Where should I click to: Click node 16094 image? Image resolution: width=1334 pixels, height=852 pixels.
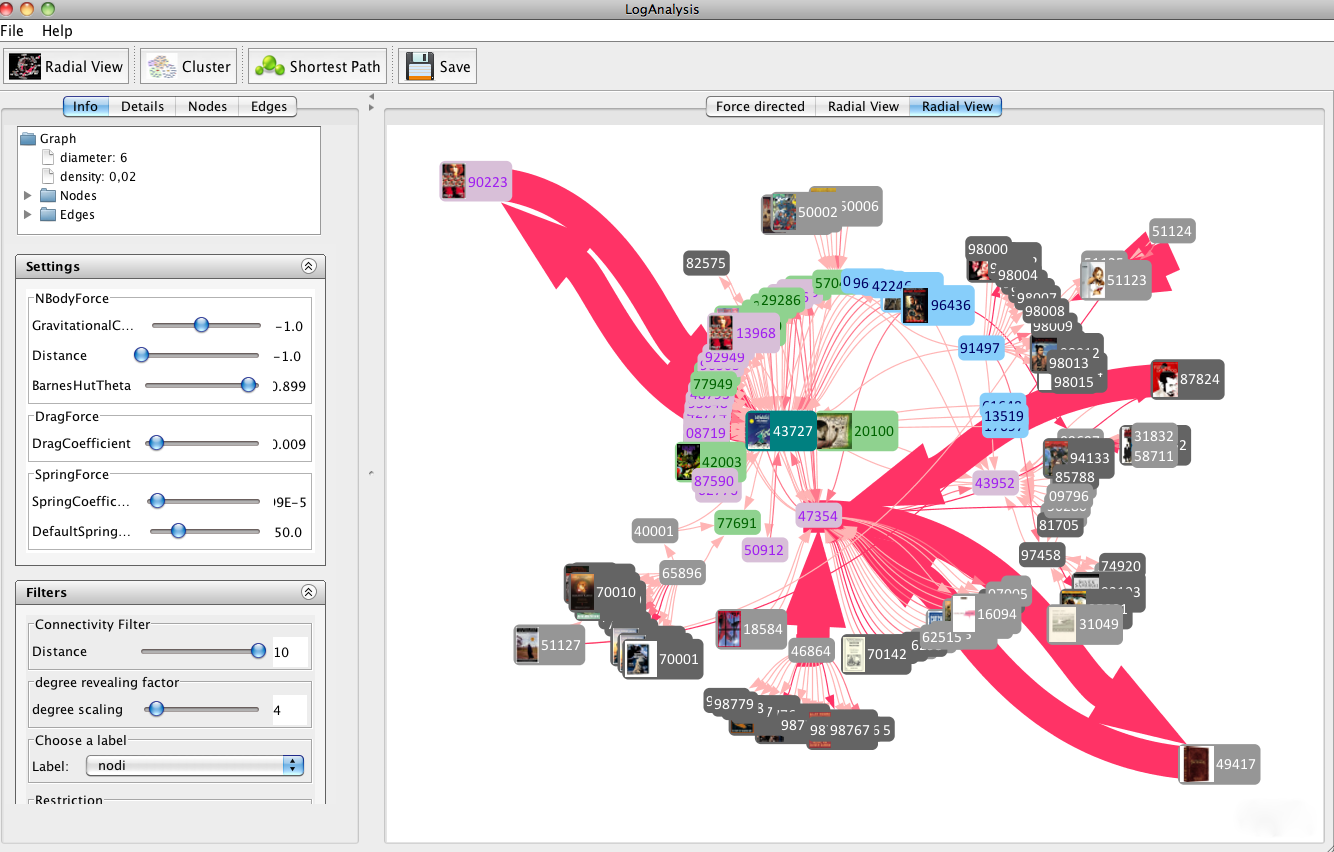pyautogui.click(x=962, y=614)
